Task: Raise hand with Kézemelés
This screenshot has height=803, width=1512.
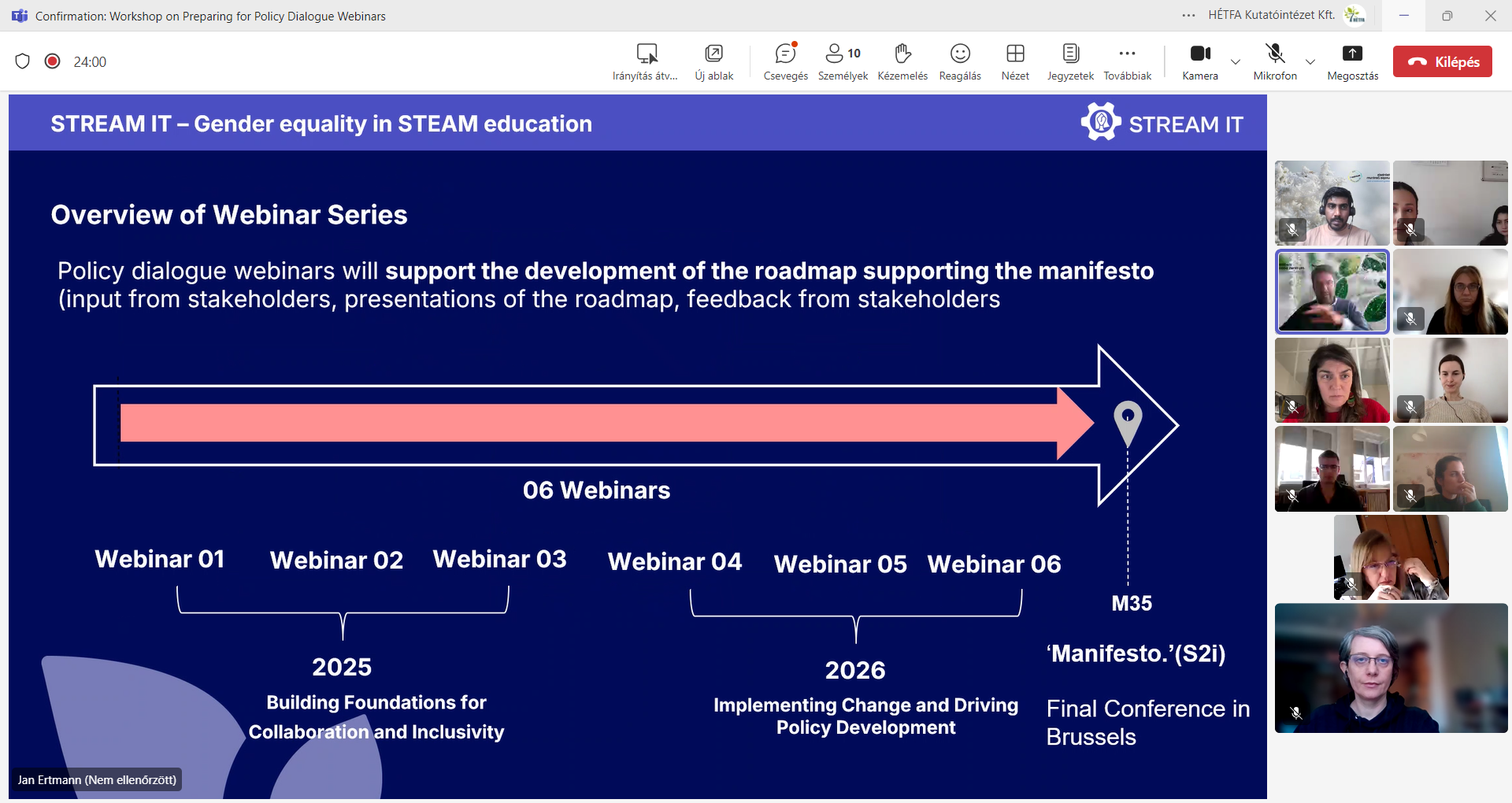Action: click(x=902, y=61)
